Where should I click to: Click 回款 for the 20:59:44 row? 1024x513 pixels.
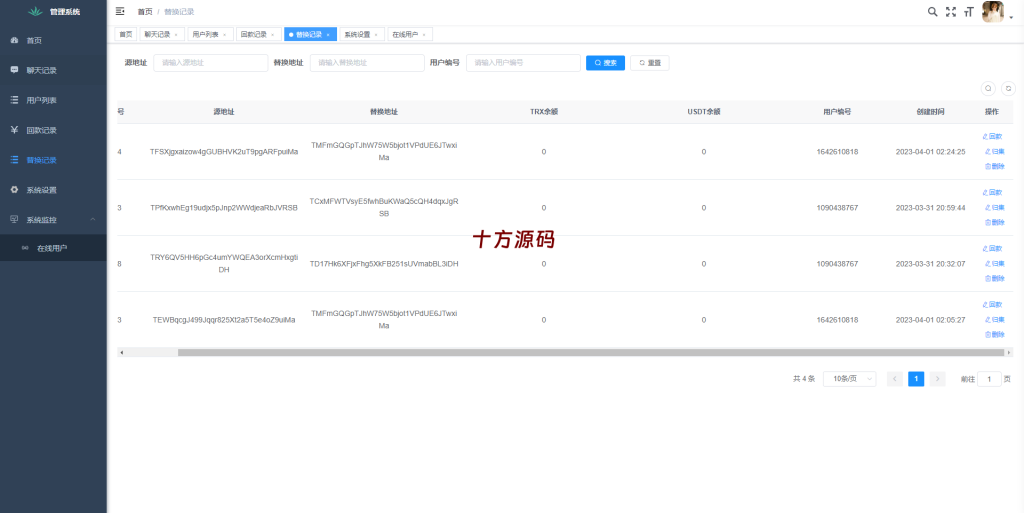(x=993, y=193)
